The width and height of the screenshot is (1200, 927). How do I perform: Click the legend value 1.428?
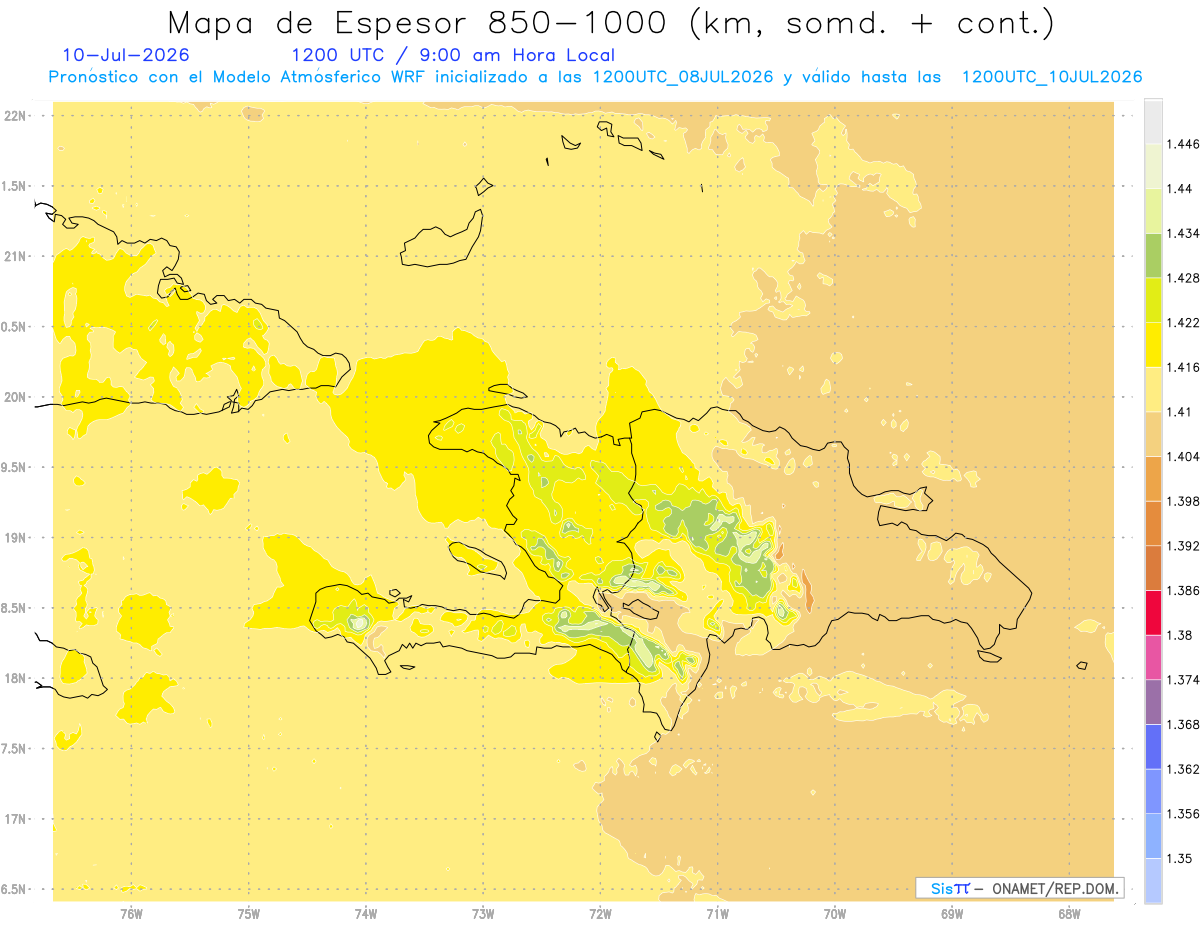1183,278
